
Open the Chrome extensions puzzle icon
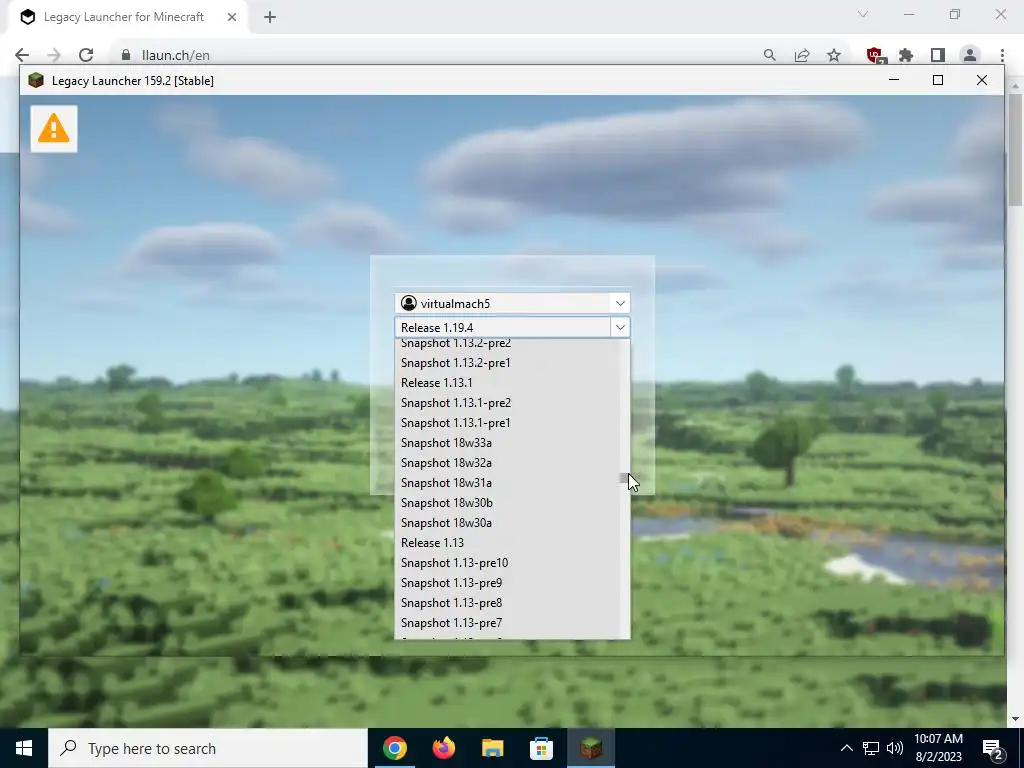pos(906,55)
